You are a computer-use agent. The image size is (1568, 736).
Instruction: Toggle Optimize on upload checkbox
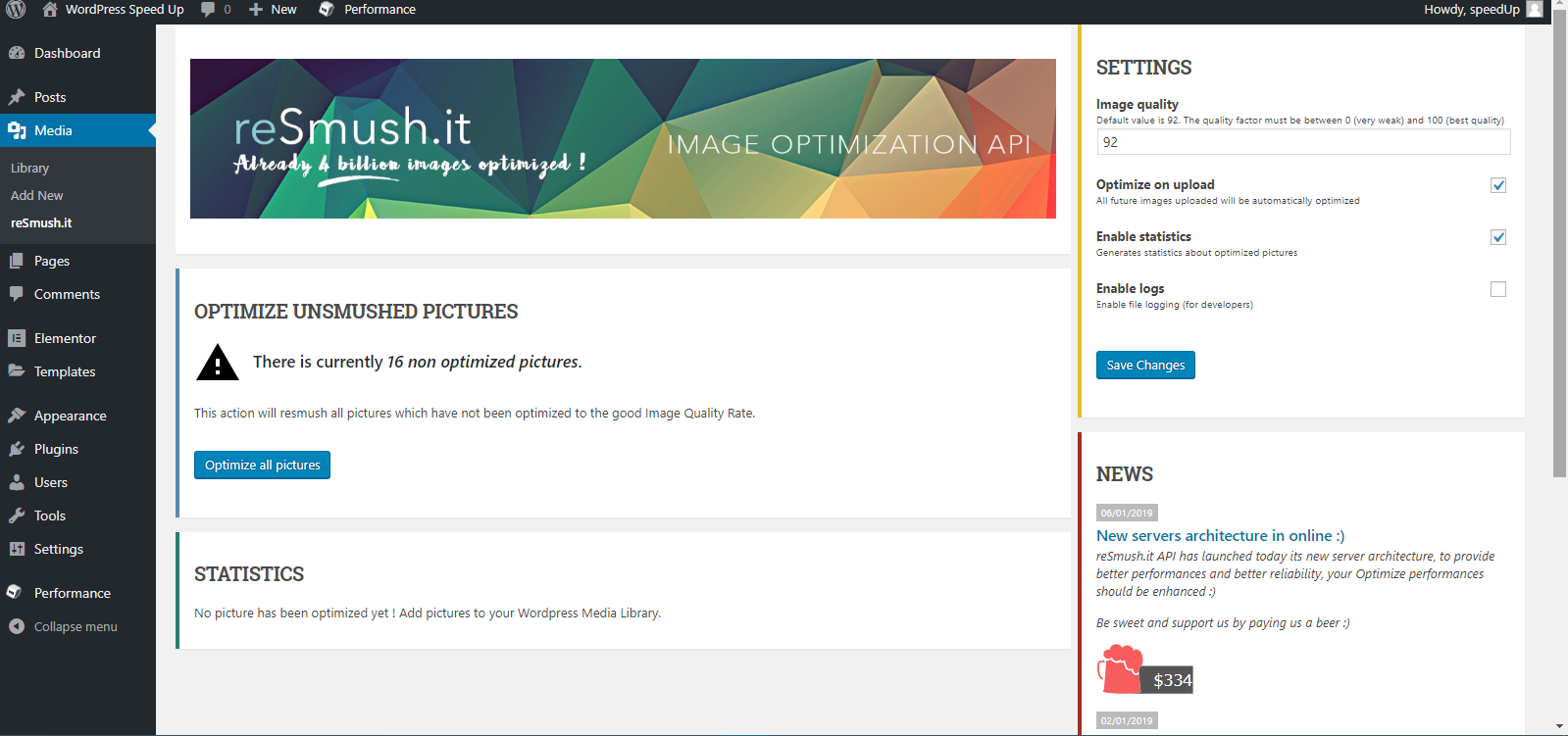[1498, 185]
